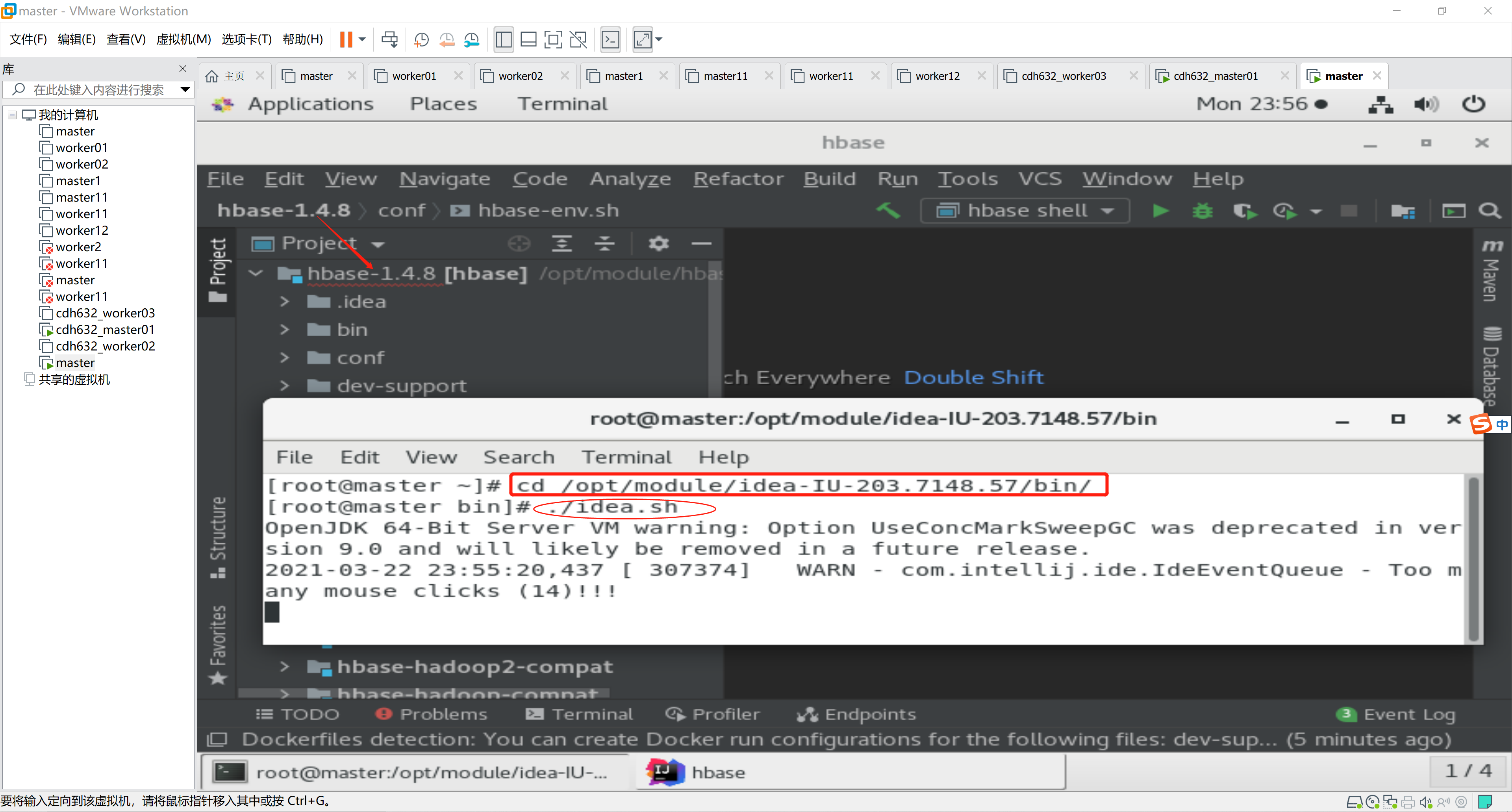Click the locate target icon in Project panel
The width and height of the screenshot is (1512, 812).
click(x=519, y=243)
